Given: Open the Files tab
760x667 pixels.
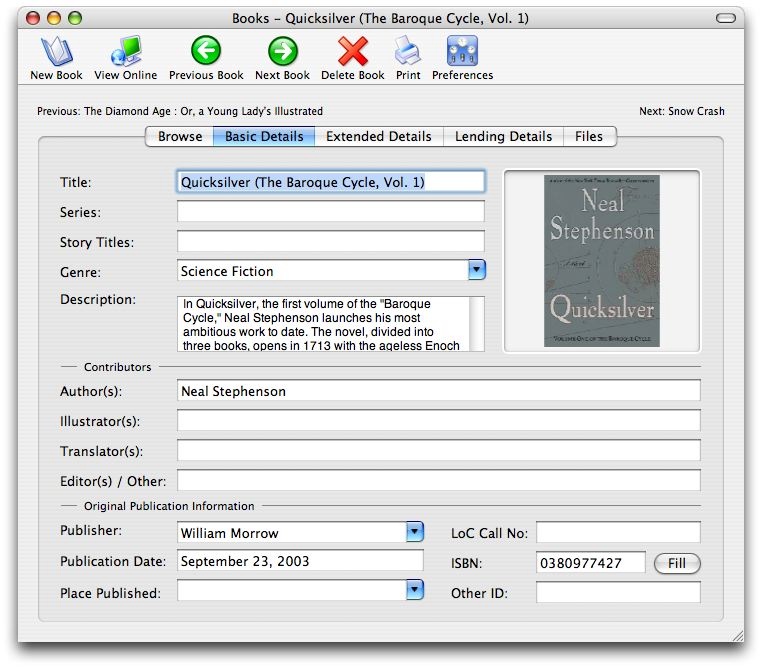Looking at the screenshot, I should pyautogui.click(x=589, y=136).
